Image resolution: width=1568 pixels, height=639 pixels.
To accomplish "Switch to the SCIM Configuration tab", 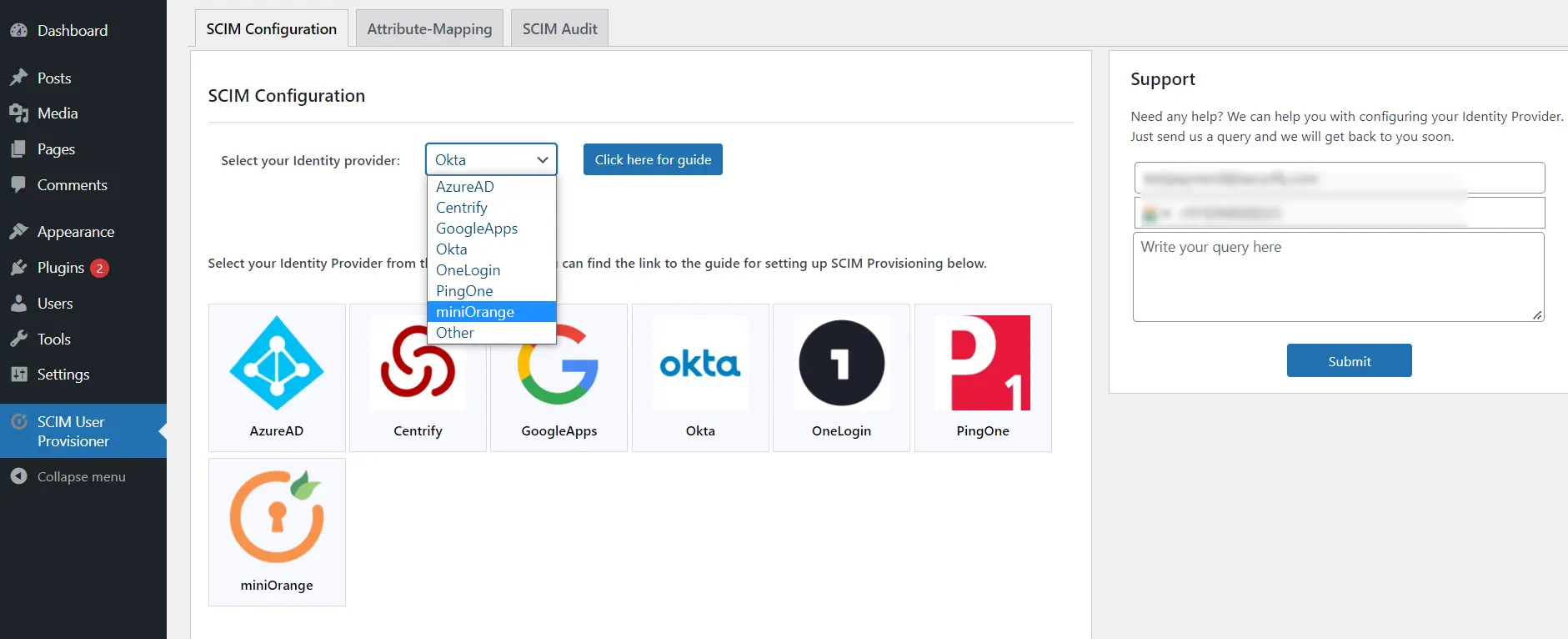I will (x=272, y=28).
